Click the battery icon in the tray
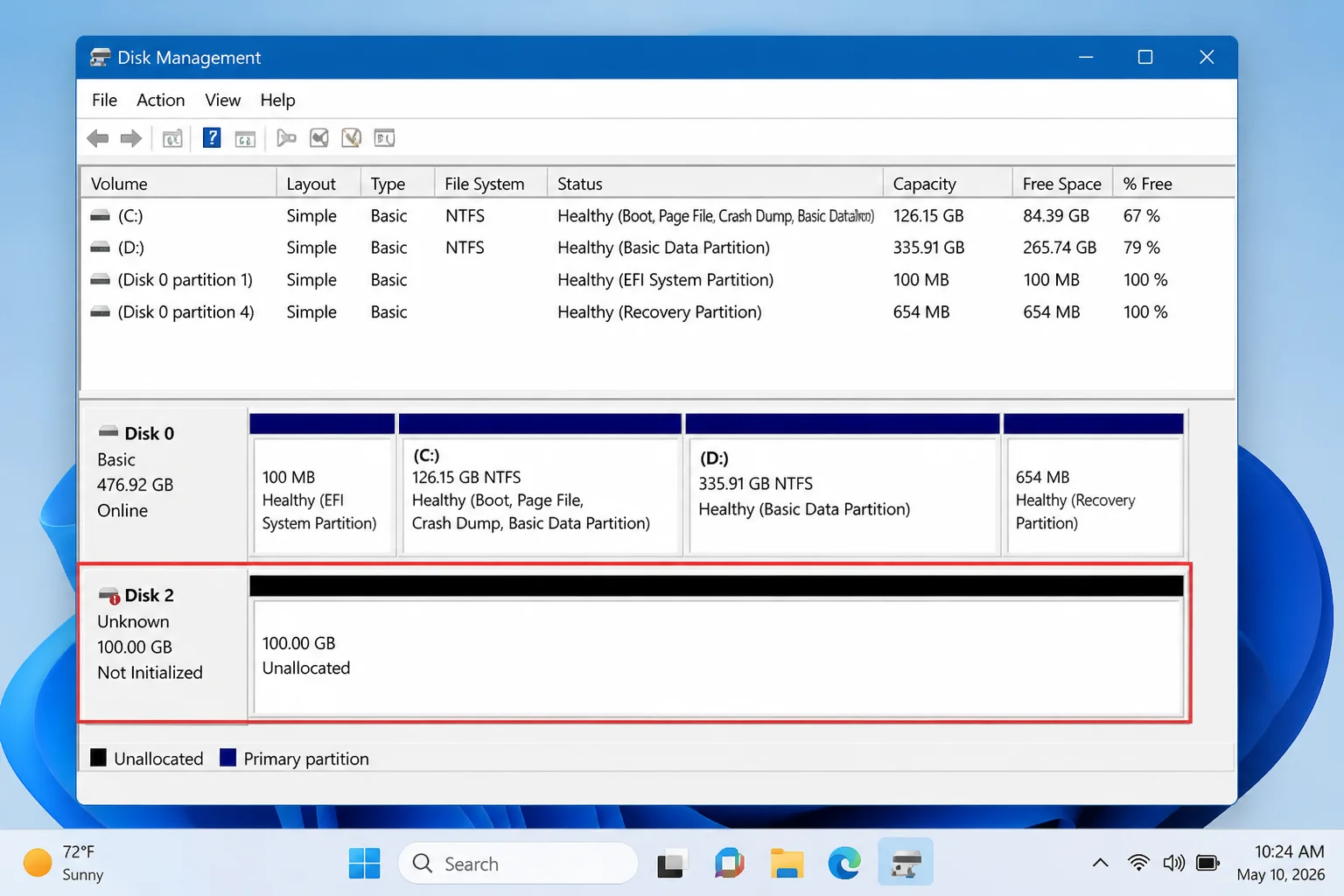Image resolution: width=1344 pixels, height=896 pixels. (x=1207, y=864)
